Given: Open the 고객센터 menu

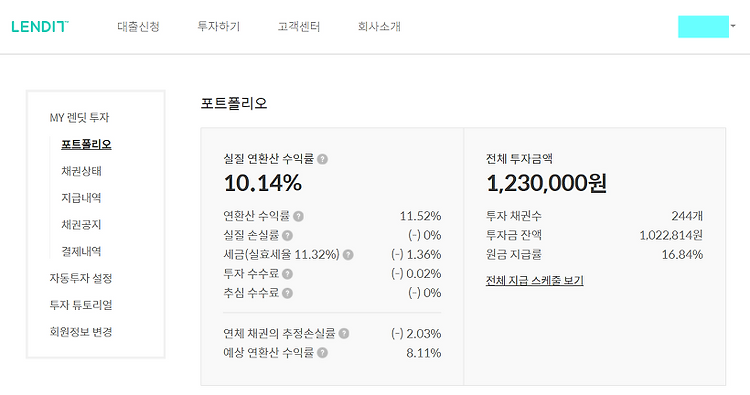Looking at the screenshot, I should (299, 26).
